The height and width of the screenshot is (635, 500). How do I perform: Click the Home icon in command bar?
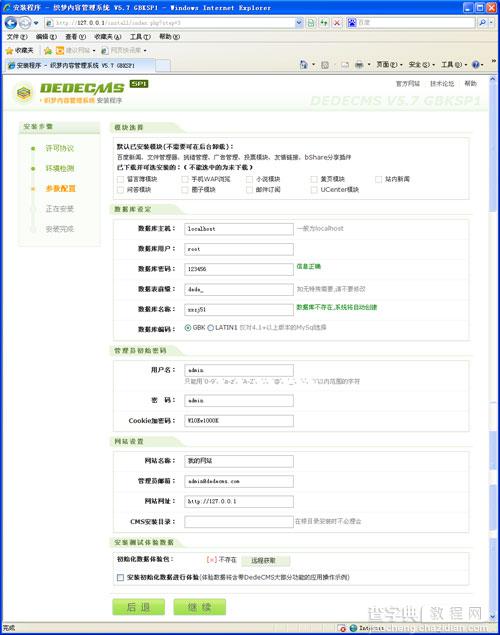coord(303,64)
